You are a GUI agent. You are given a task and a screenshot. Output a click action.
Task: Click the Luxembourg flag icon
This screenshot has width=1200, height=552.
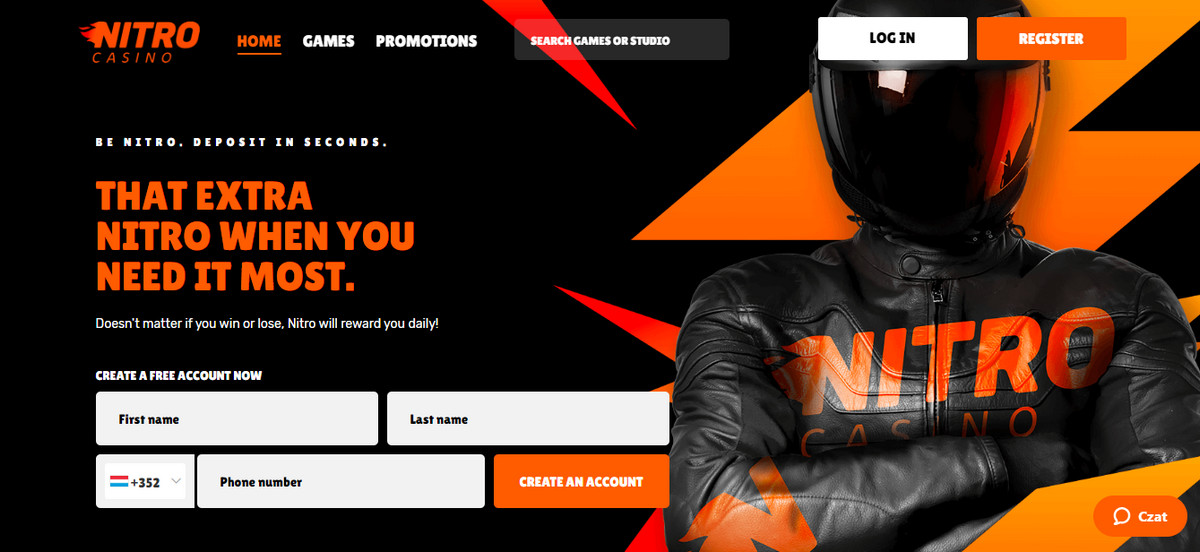tap(118, 481)
